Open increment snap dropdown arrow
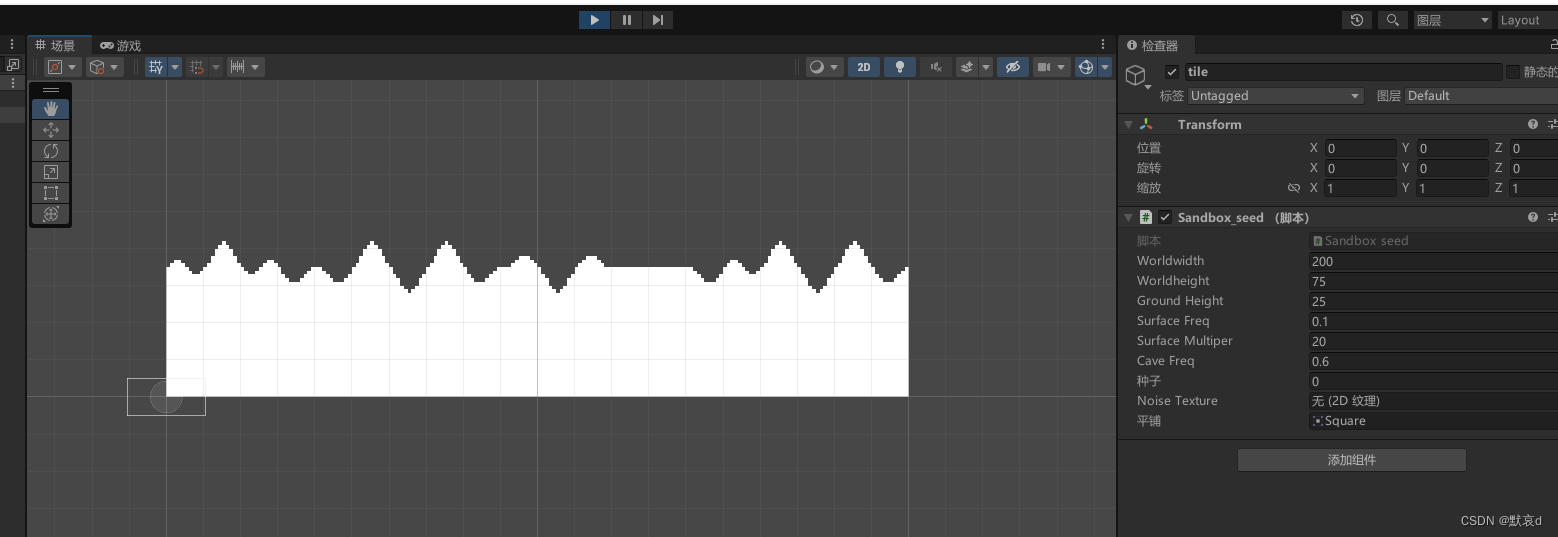 [257, 67]
